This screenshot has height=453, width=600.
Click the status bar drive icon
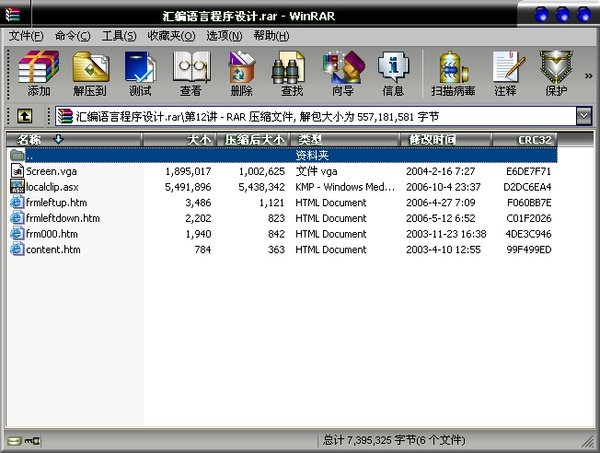click(x=14, y=440)
